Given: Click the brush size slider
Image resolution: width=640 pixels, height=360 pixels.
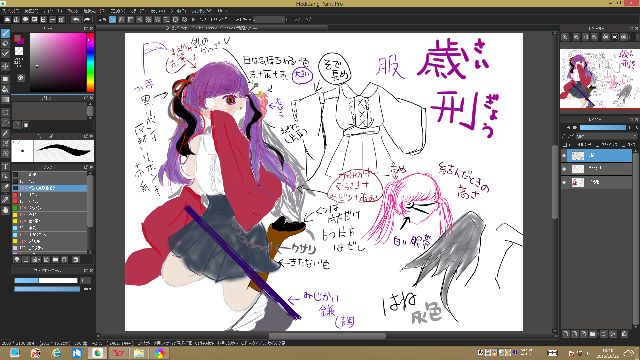Looking at the screenshot, I should tap(46, 280).
